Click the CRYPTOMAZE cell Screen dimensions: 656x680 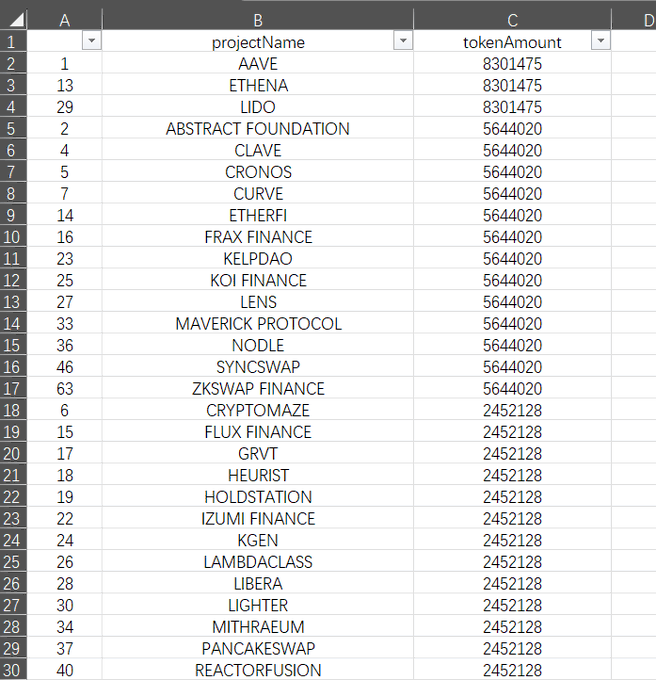tap(258, 410)
